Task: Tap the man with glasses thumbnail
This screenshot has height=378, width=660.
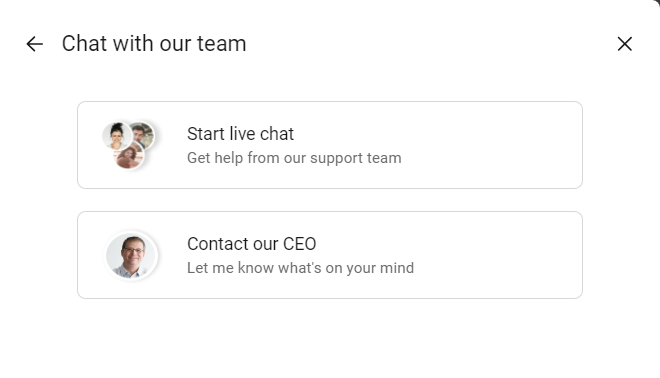Action: [131, 255]
